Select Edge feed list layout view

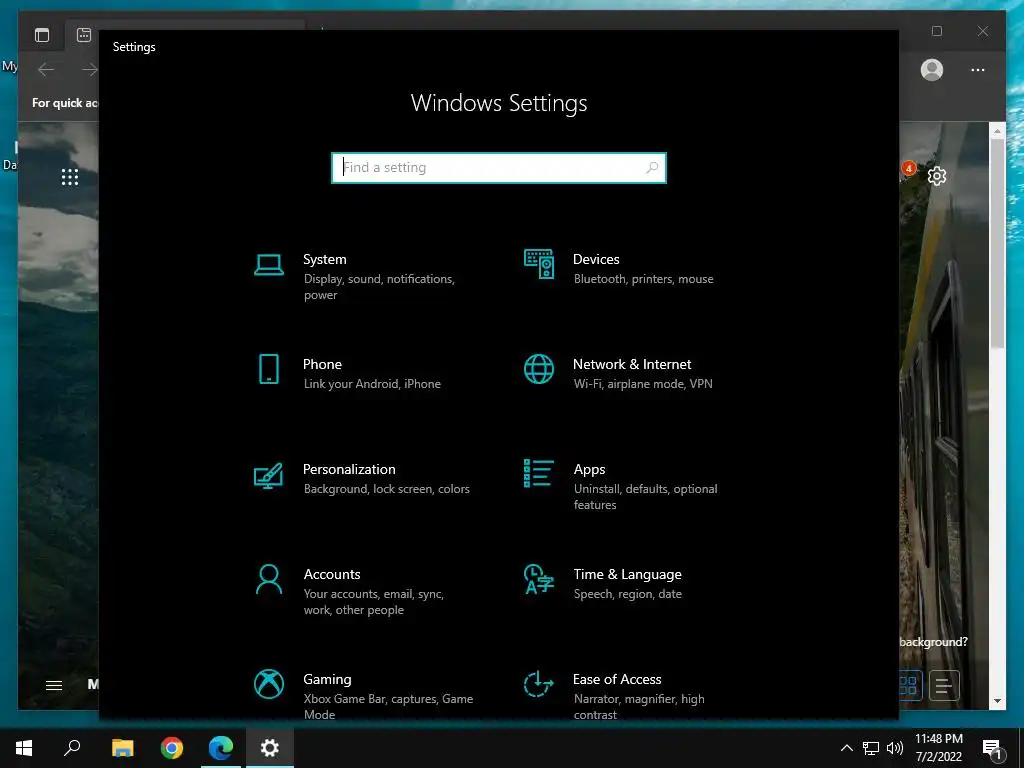[944, 685]
